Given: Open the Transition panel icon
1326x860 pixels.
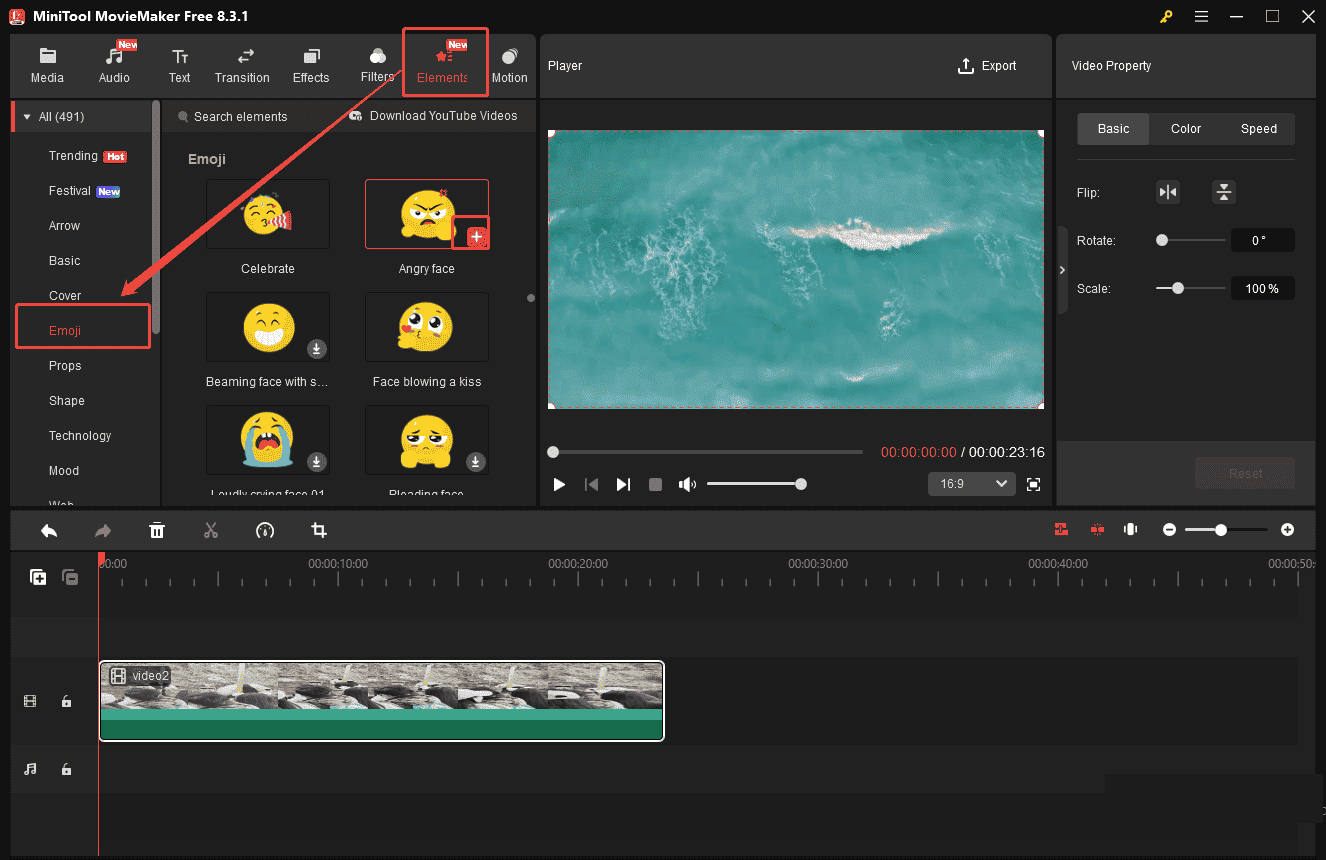Looking at the screenshot, I should click(242, 64).
